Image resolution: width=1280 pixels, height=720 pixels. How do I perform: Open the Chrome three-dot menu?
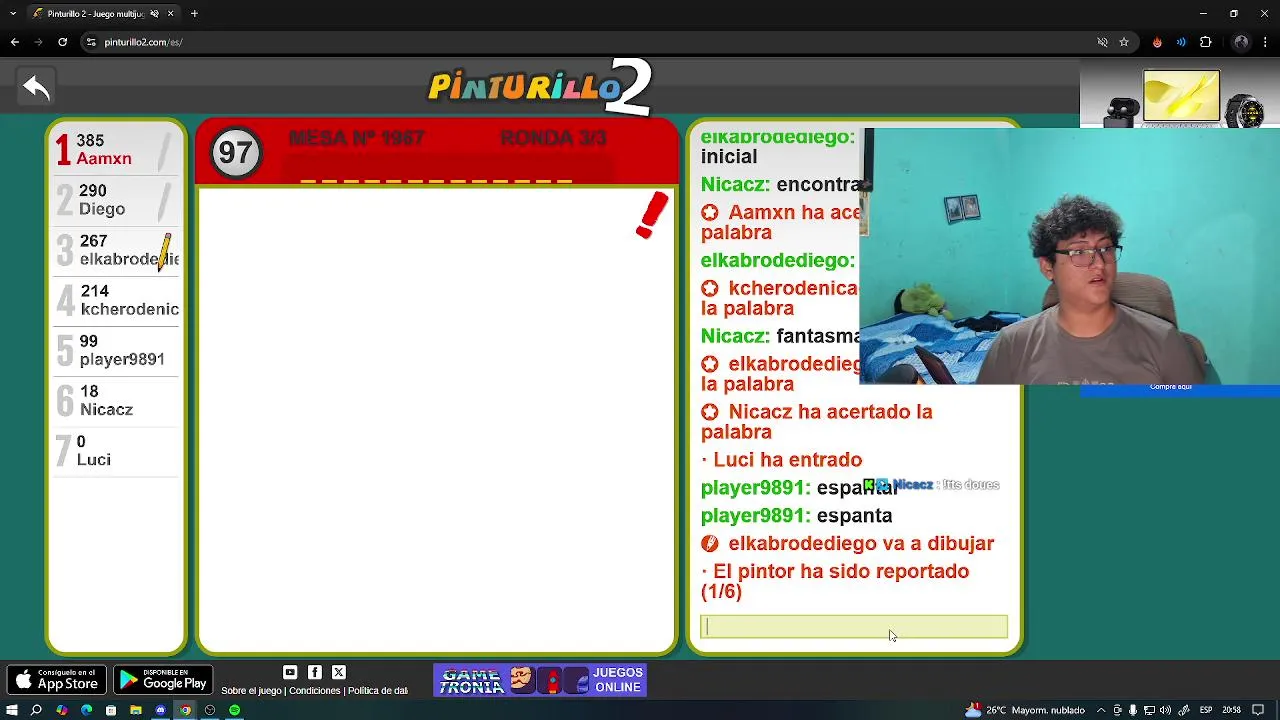click(1265, 42)
